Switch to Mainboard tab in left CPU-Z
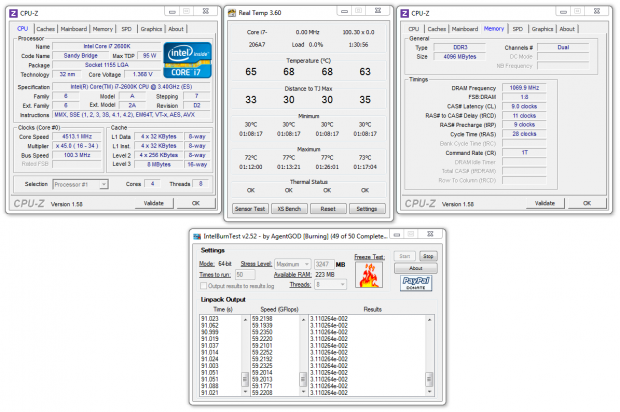The image size is (620, 412). (x=74, y=29)
